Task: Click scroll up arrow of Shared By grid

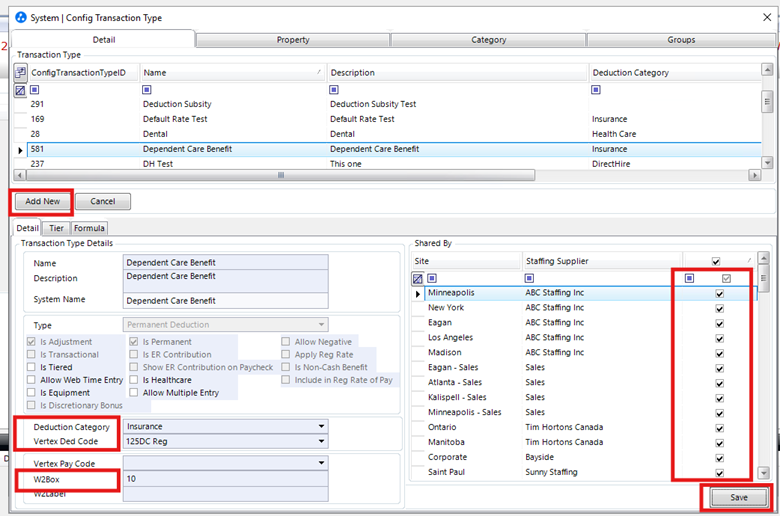Action: (764, 258)
